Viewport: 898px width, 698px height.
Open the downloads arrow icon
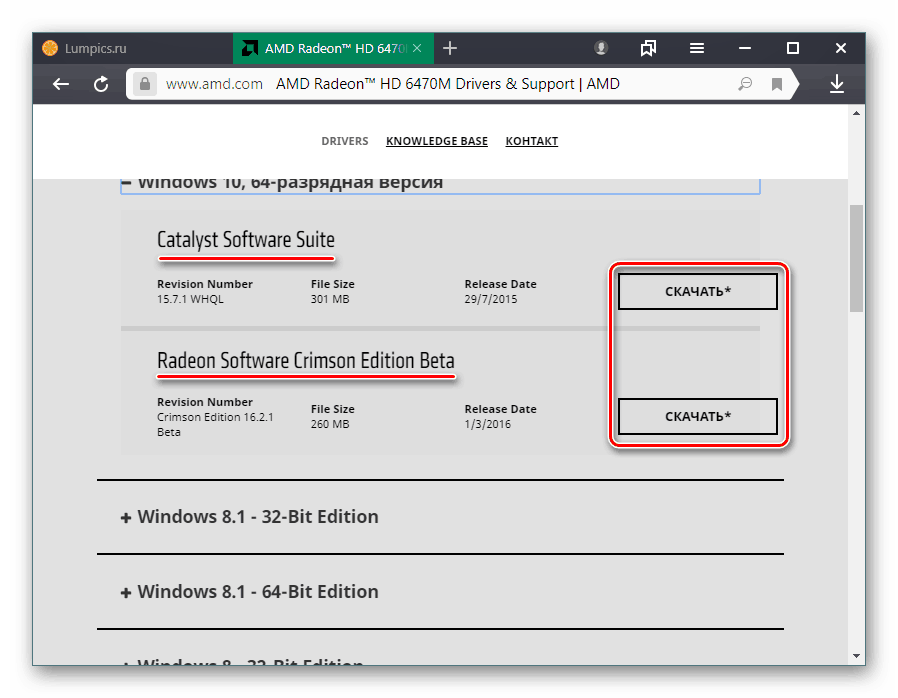[837, 84]
